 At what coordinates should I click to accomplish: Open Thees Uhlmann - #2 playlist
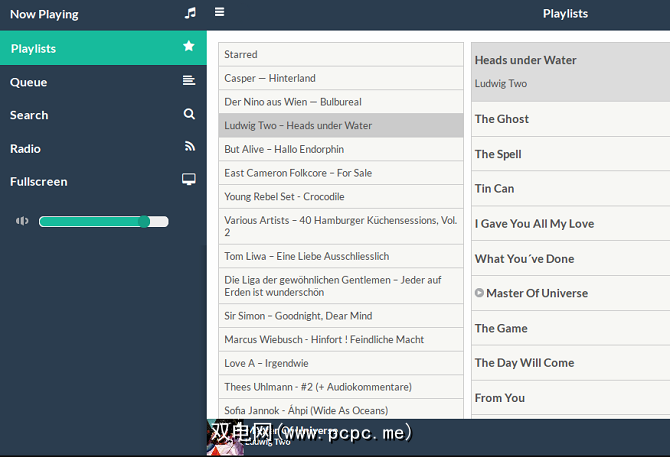pyautogui.click(x=341, y=387)
